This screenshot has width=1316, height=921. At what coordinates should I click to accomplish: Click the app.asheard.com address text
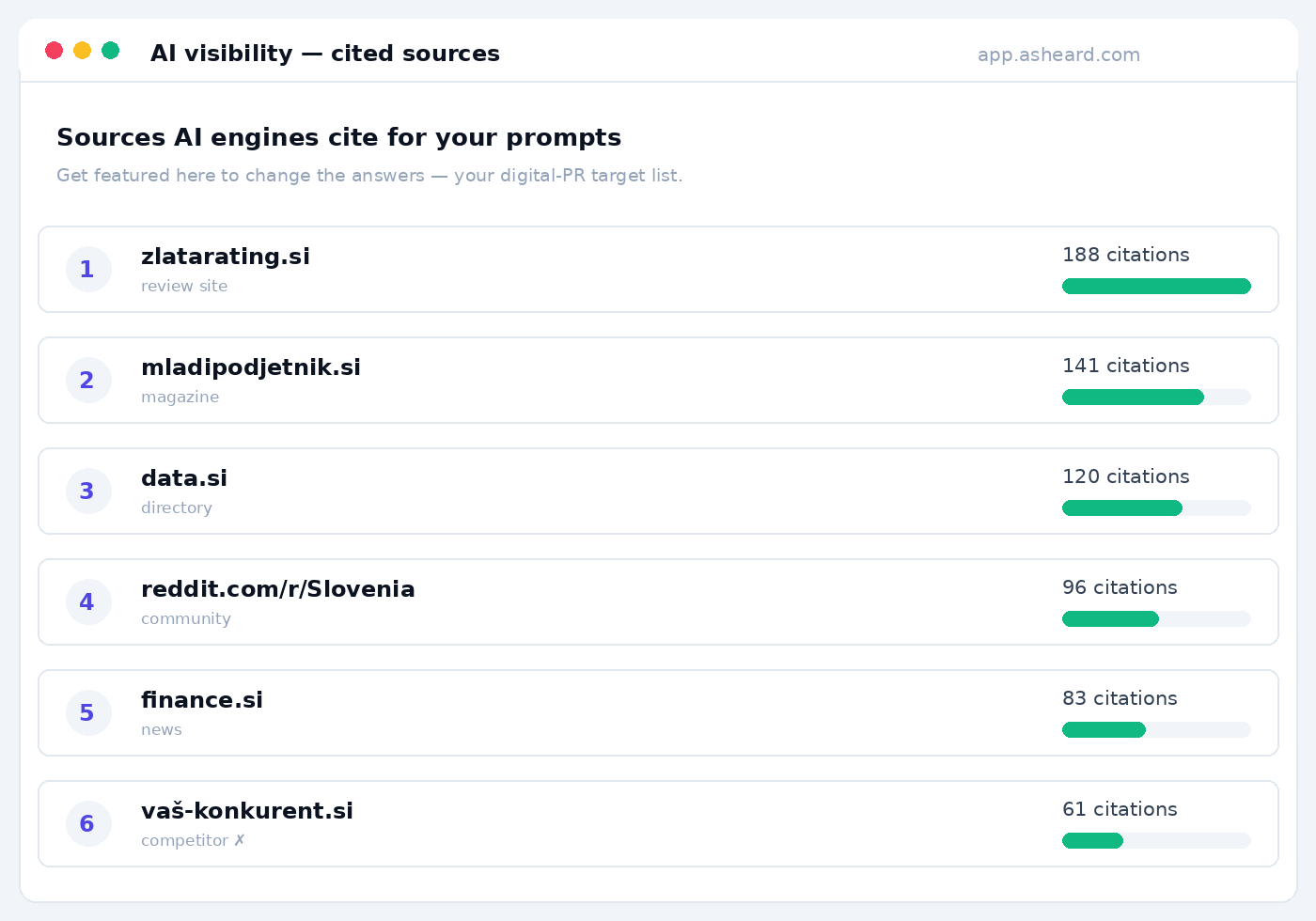tap(1058, 55)
